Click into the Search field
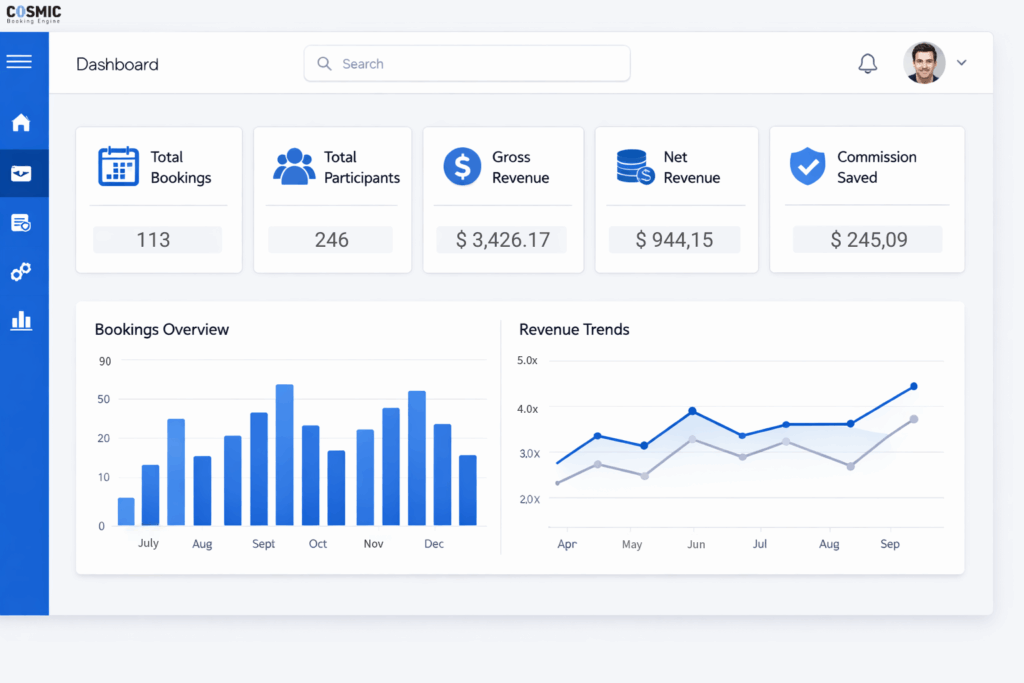The height and width of the screenshot is (683, 1024). pos(467,63)
